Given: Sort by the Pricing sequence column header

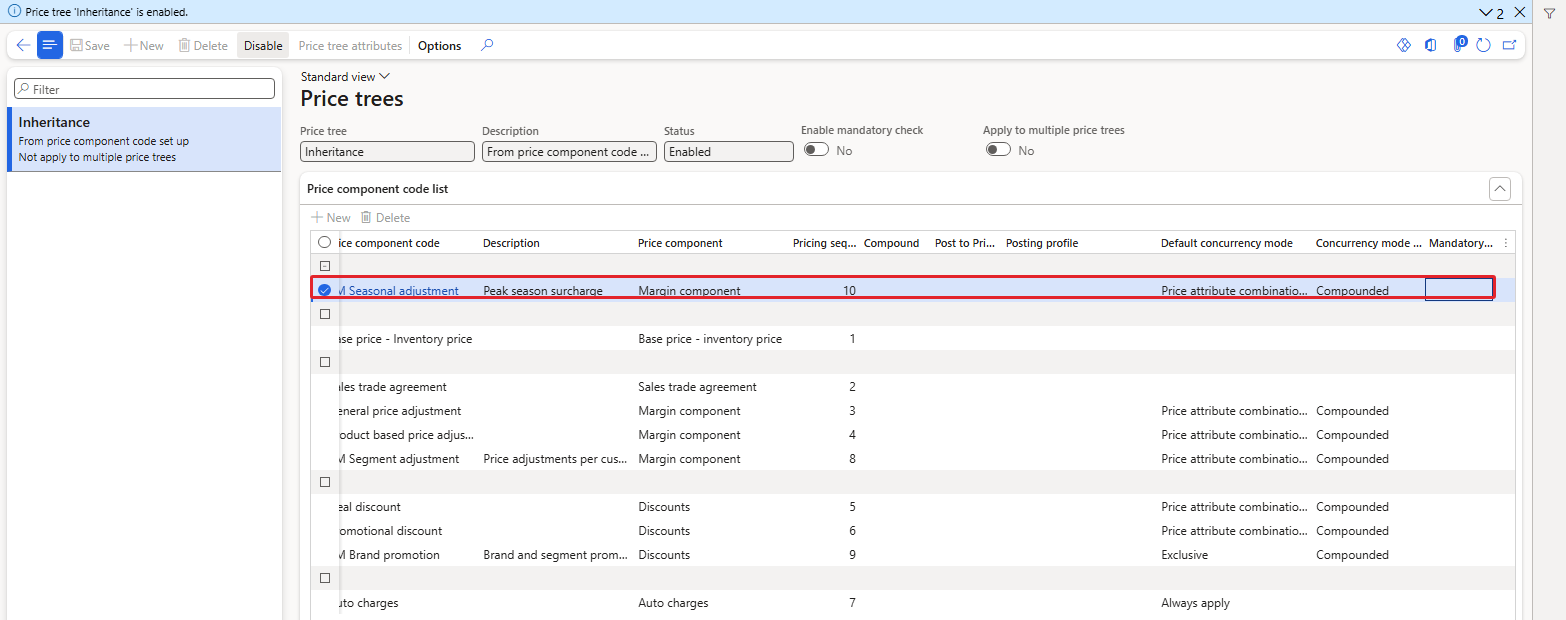Looking at the screenshot, I should [x=824, y=243].
